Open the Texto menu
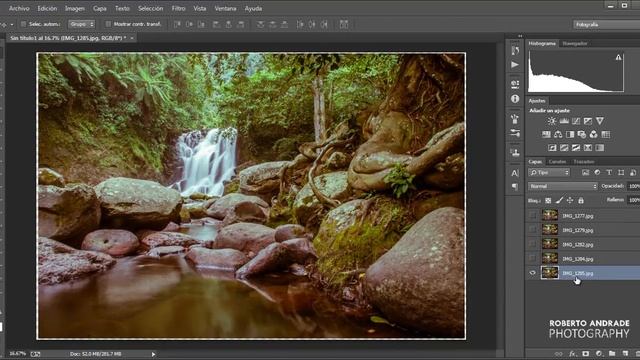Screen dimensions: 640x360 point(122,8)
